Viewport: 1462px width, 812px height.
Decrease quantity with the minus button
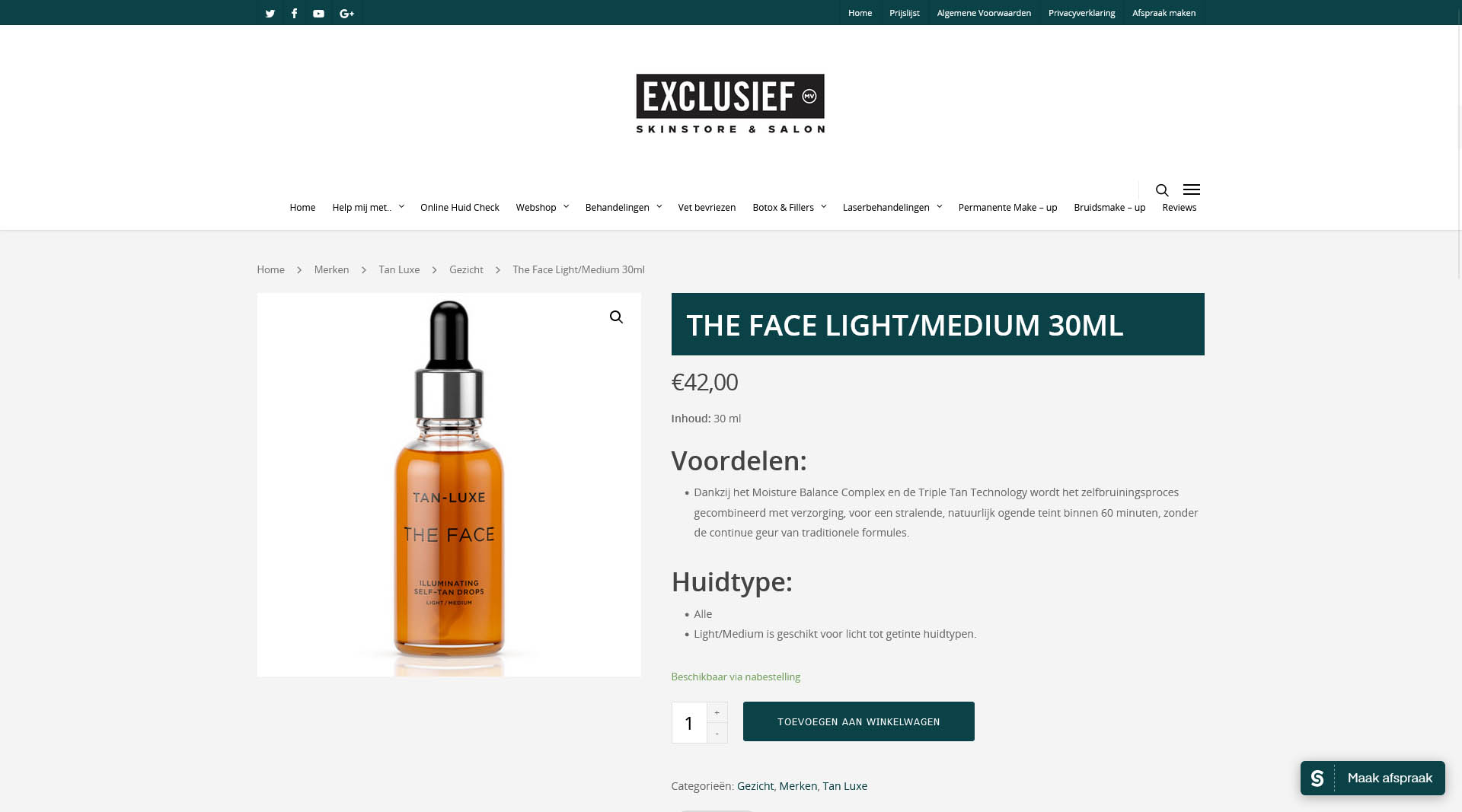[717, 733]
